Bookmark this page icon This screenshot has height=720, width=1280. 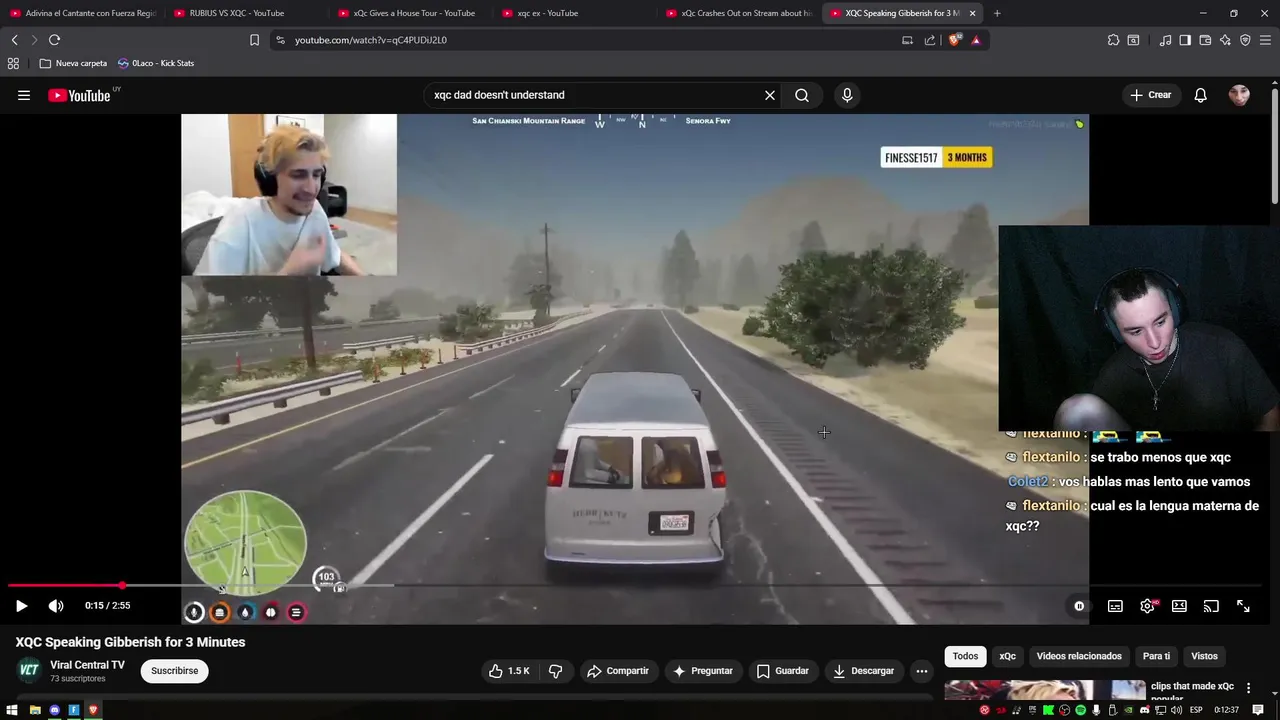pyautogui.click(x=254, y=40)
